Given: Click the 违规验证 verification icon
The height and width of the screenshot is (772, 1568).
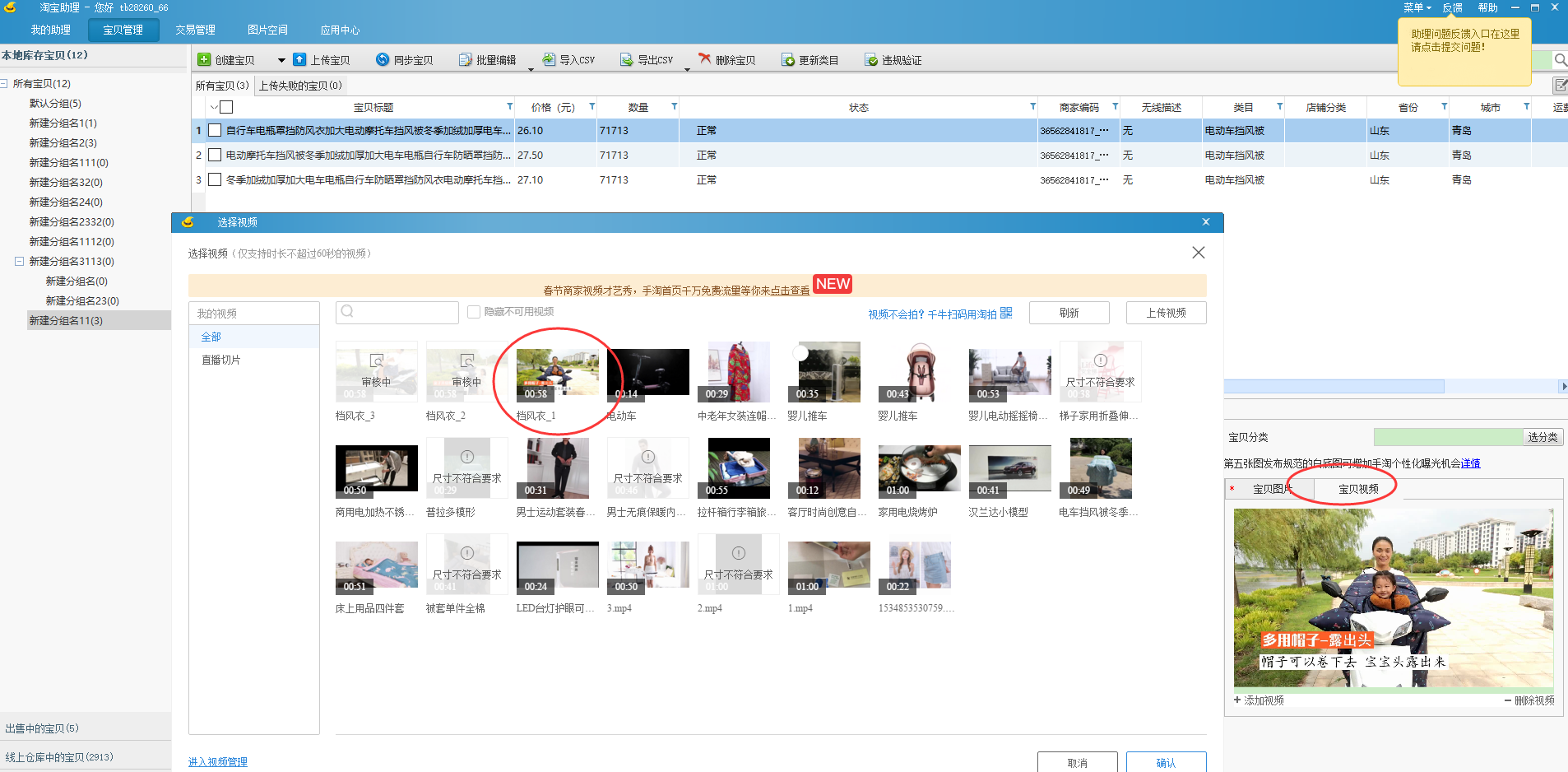Looking at the screenshot, I should tap(871, 60).
